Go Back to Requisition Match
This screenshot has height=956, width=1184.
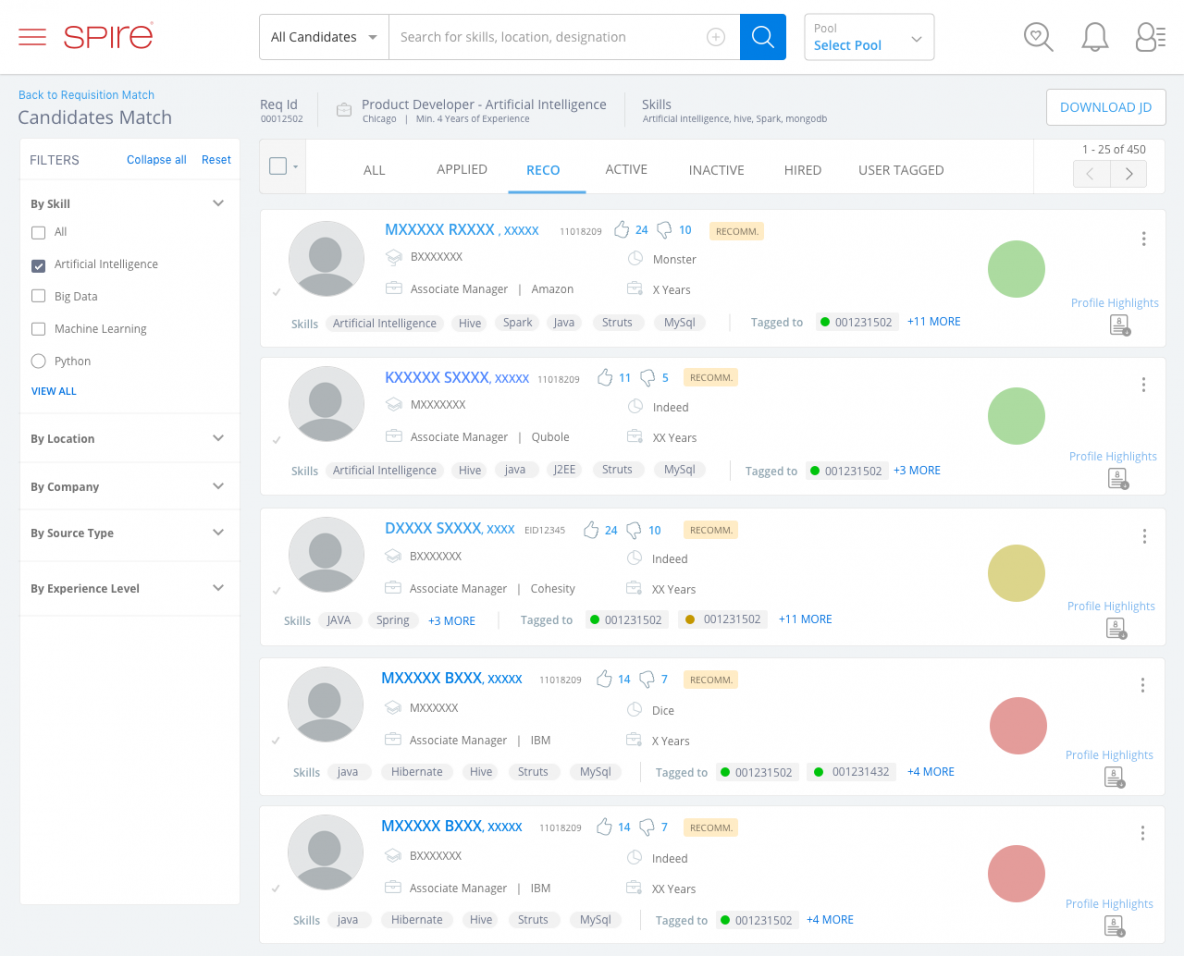pos(86,94)
